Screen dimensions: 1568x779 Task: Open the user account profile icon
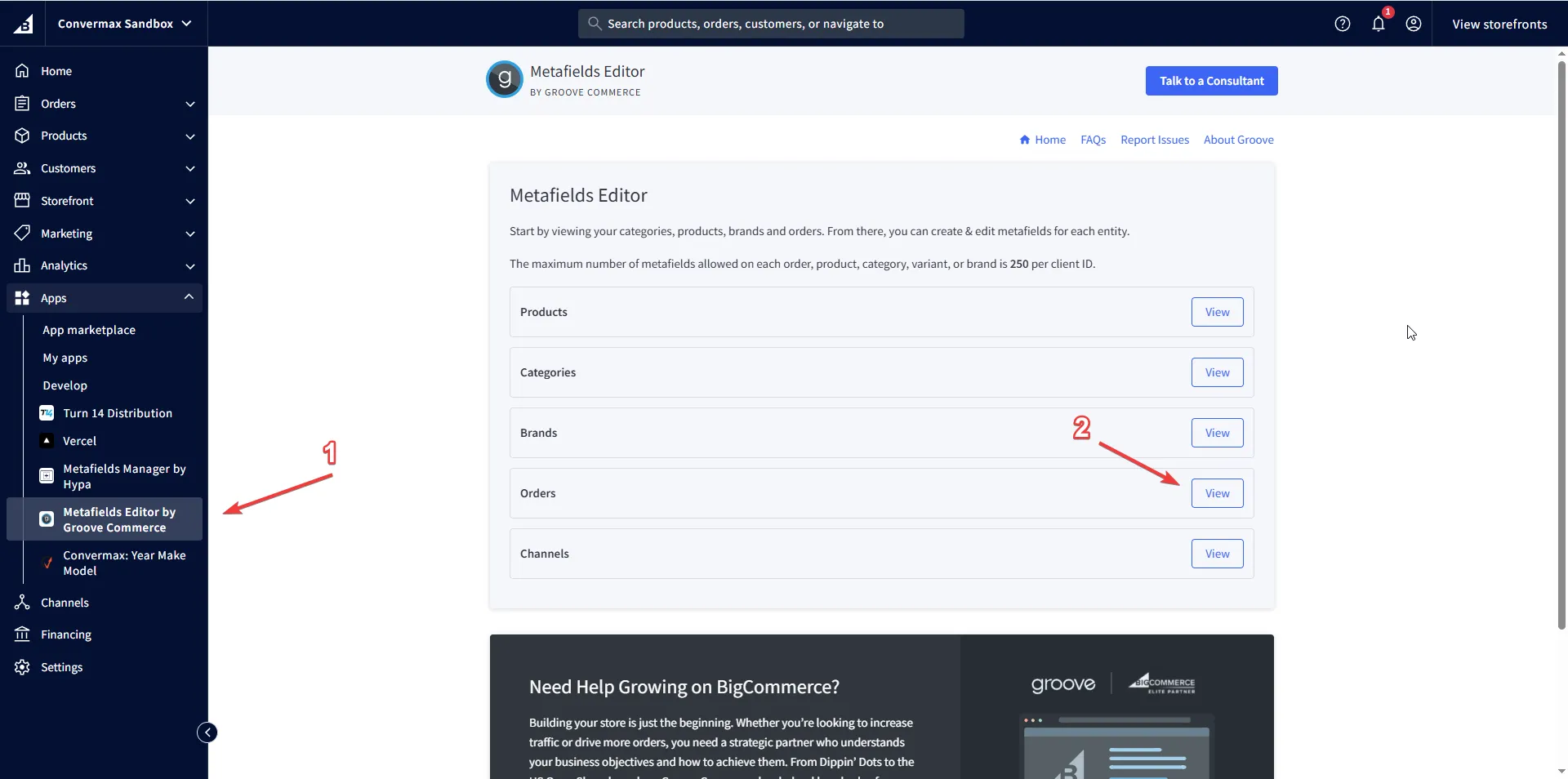[1413, 24]
